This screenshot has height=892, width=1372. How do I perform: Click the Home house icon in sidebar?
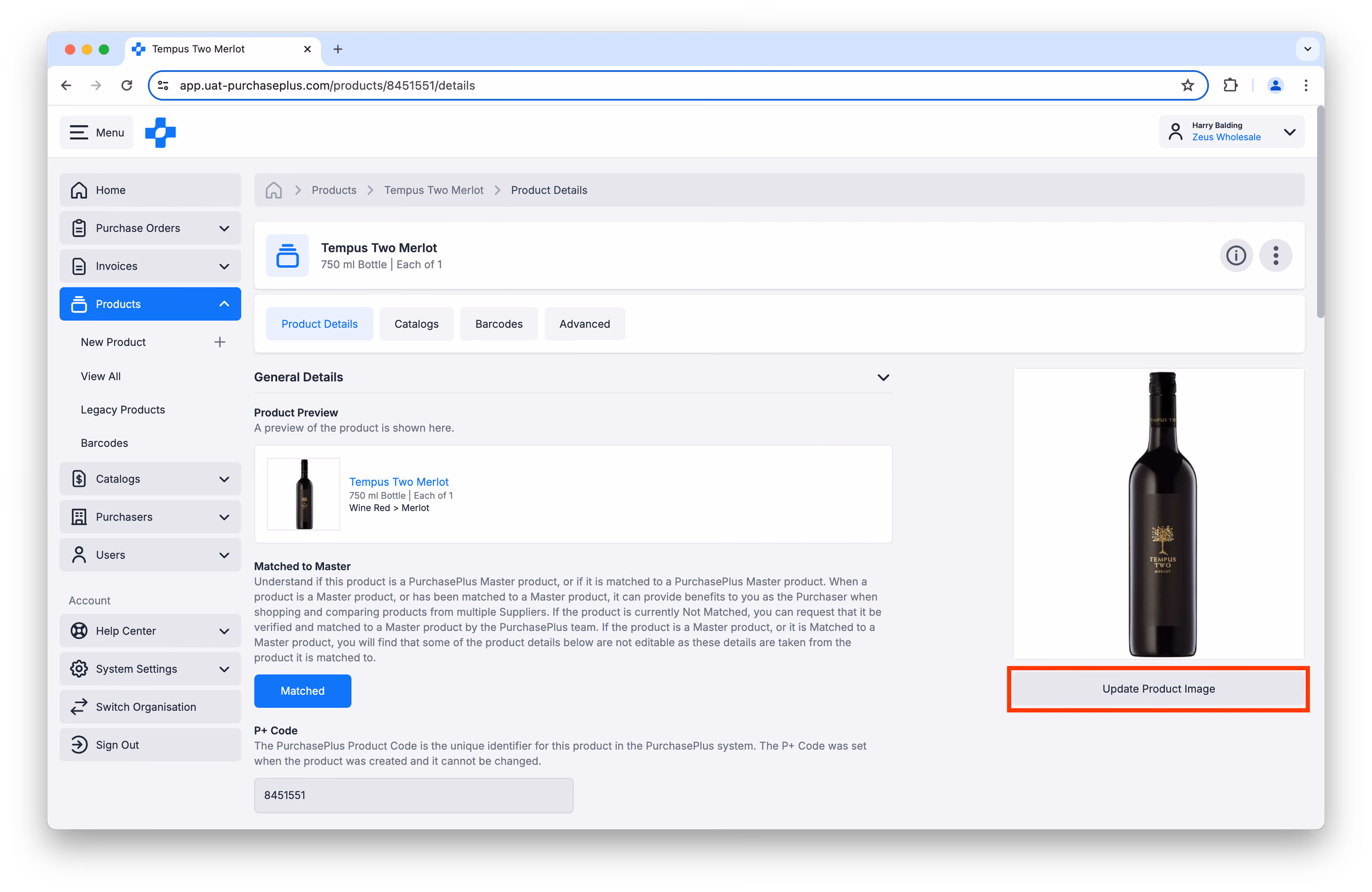click(79, 189)
